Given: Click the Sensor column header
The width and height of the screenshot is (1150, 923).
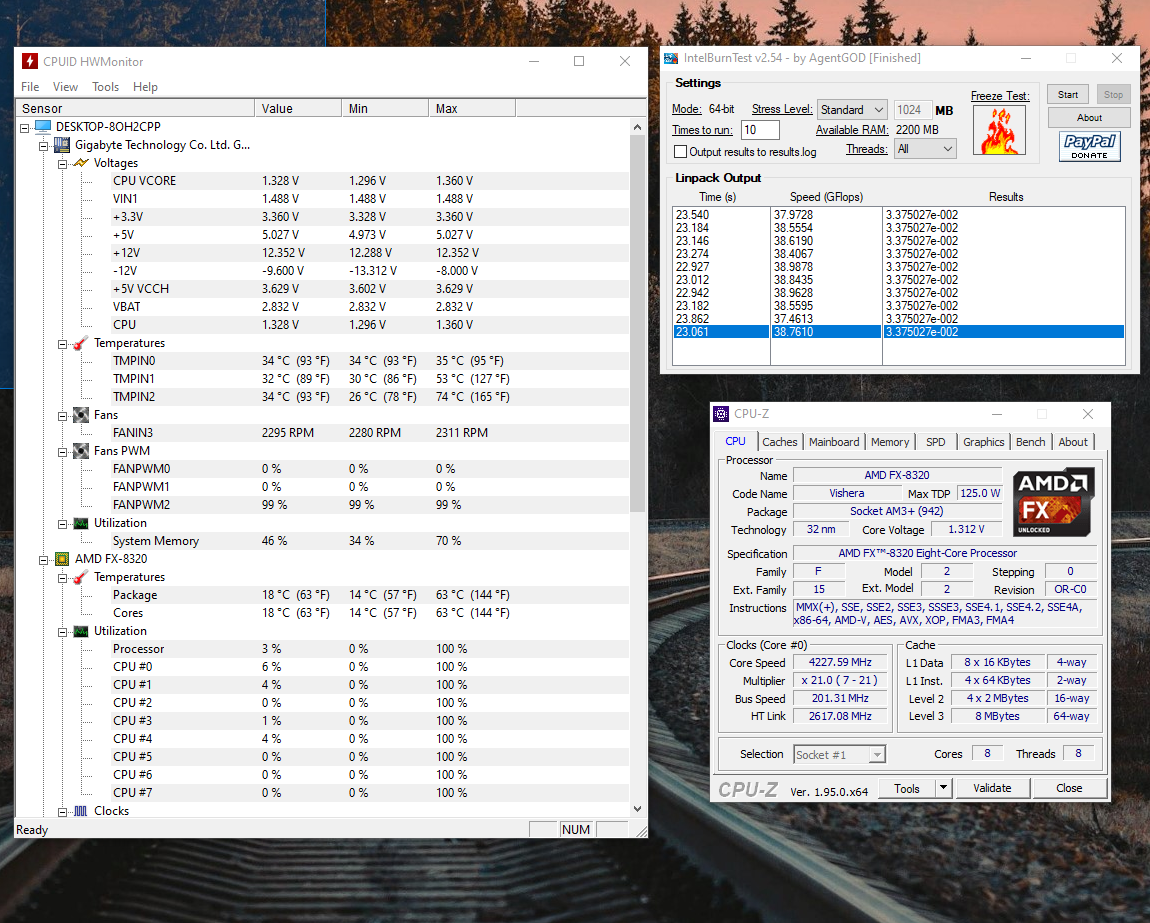Looking at the screenshot, I should (x=135, y=109).
